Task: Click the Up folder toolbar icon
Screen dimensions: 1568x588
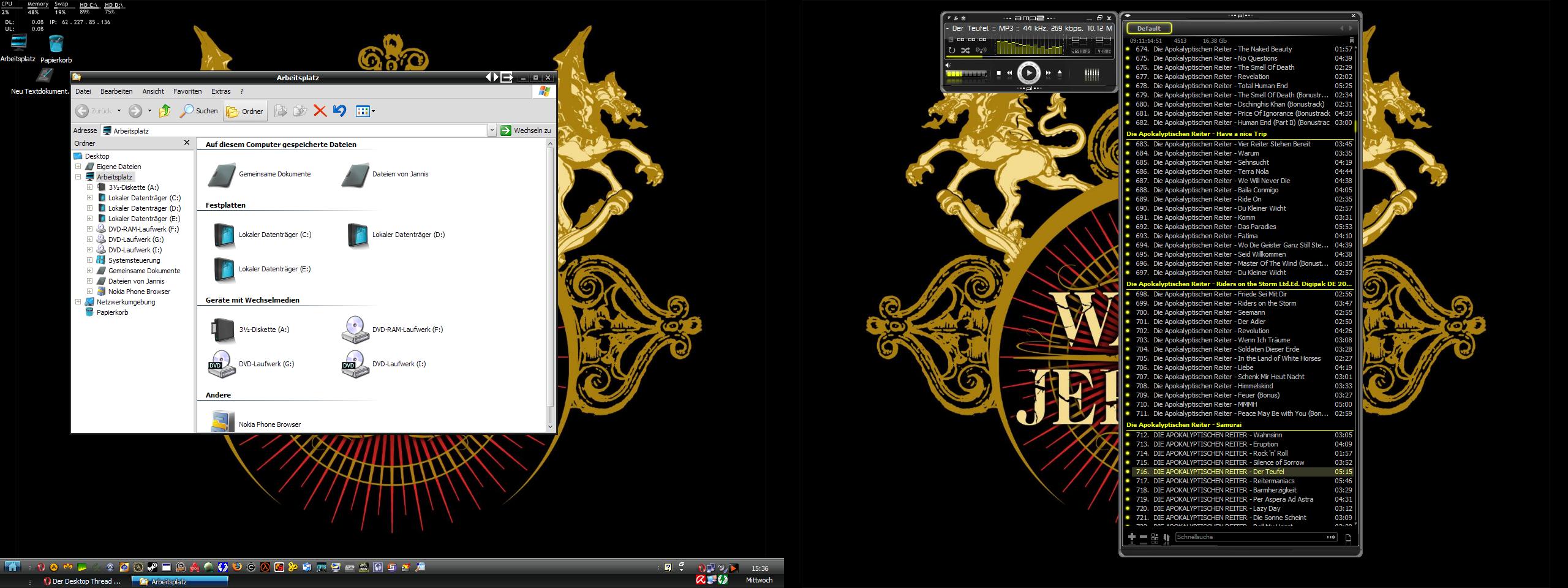Action: click(x=164, y=111)
